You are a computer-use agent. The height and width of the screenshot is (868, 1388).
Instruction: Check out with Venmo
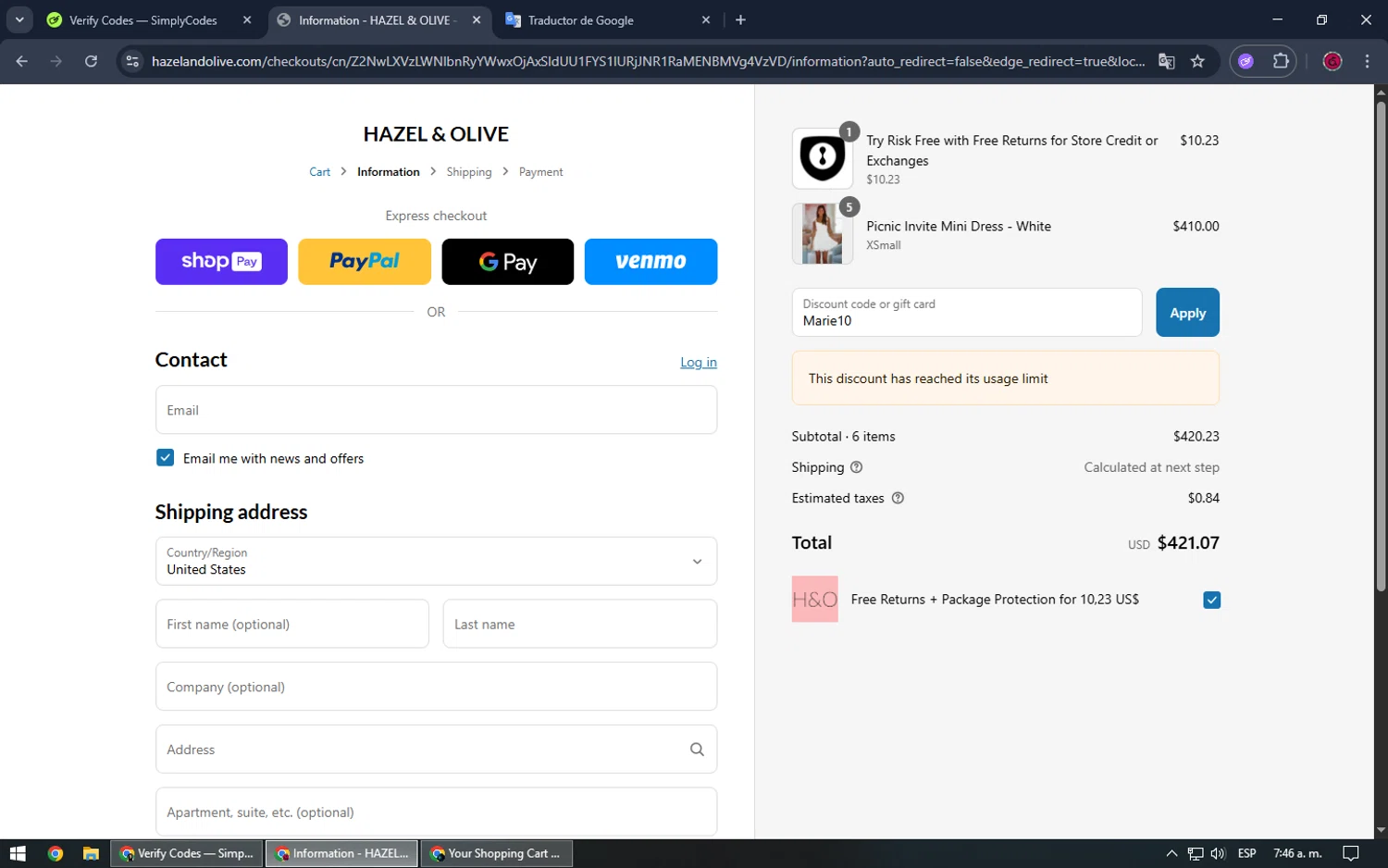[651, 262]
